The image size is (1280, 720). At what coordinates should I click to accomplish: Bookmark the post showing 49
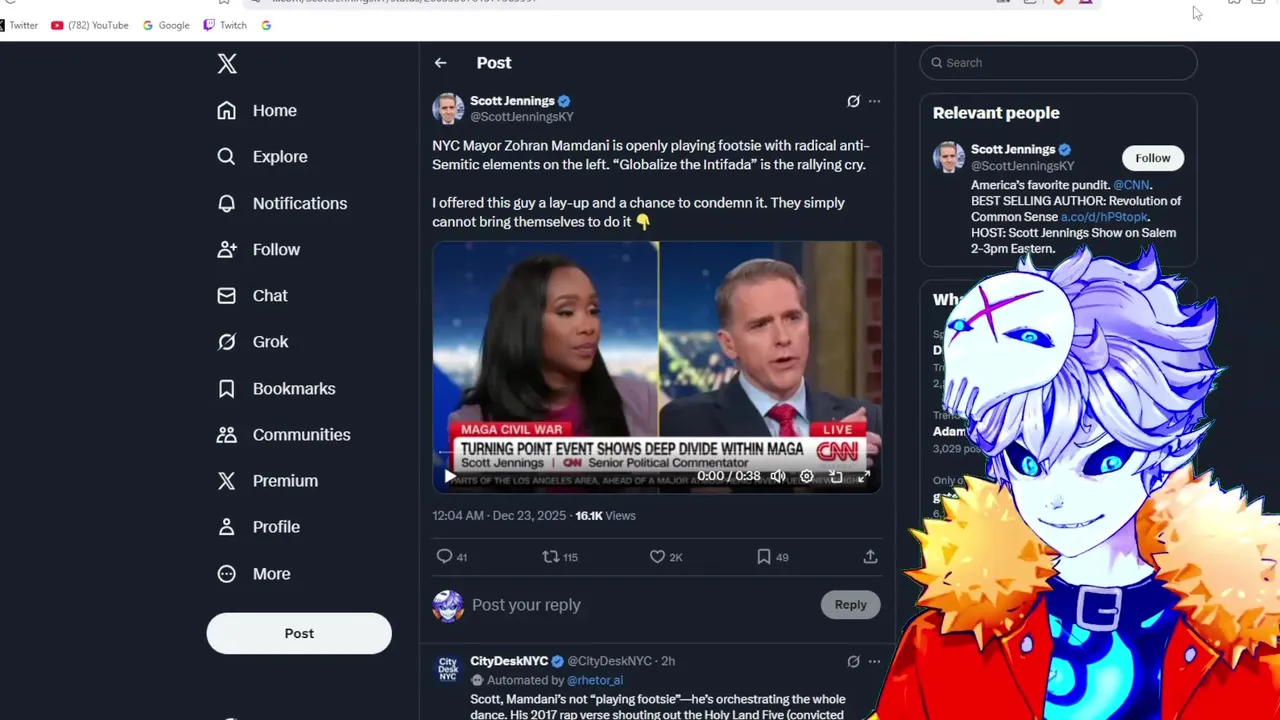772,557
